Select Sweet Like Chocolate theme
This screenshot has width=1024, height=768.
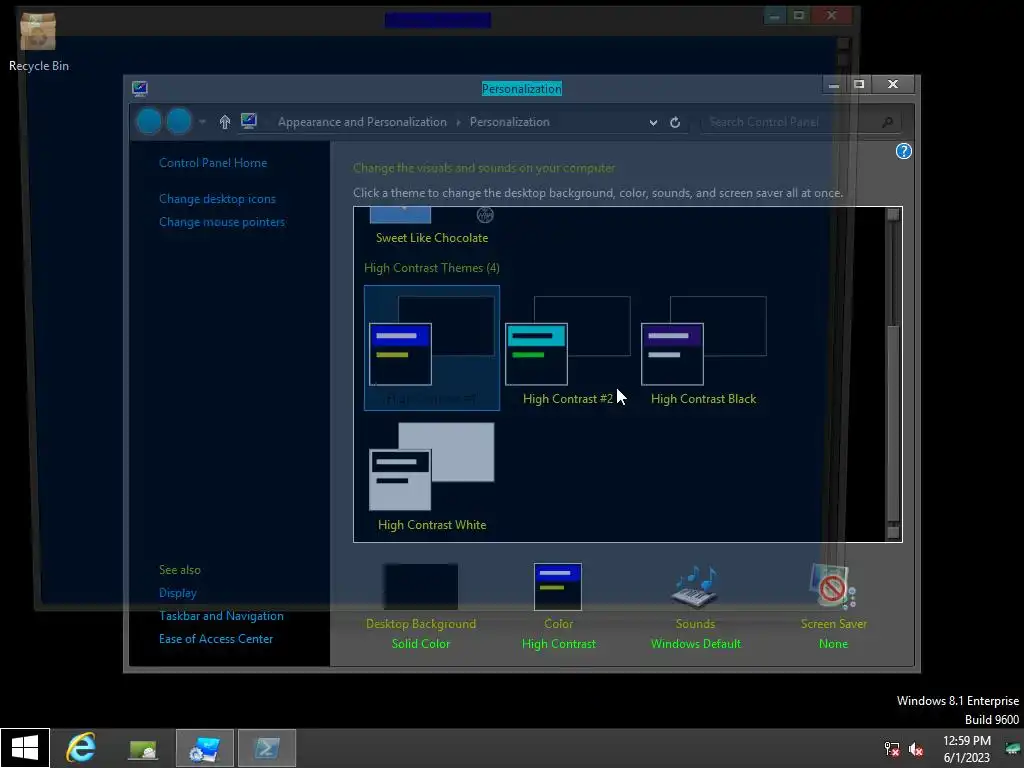pyautogui.click(x=432, y=227)
